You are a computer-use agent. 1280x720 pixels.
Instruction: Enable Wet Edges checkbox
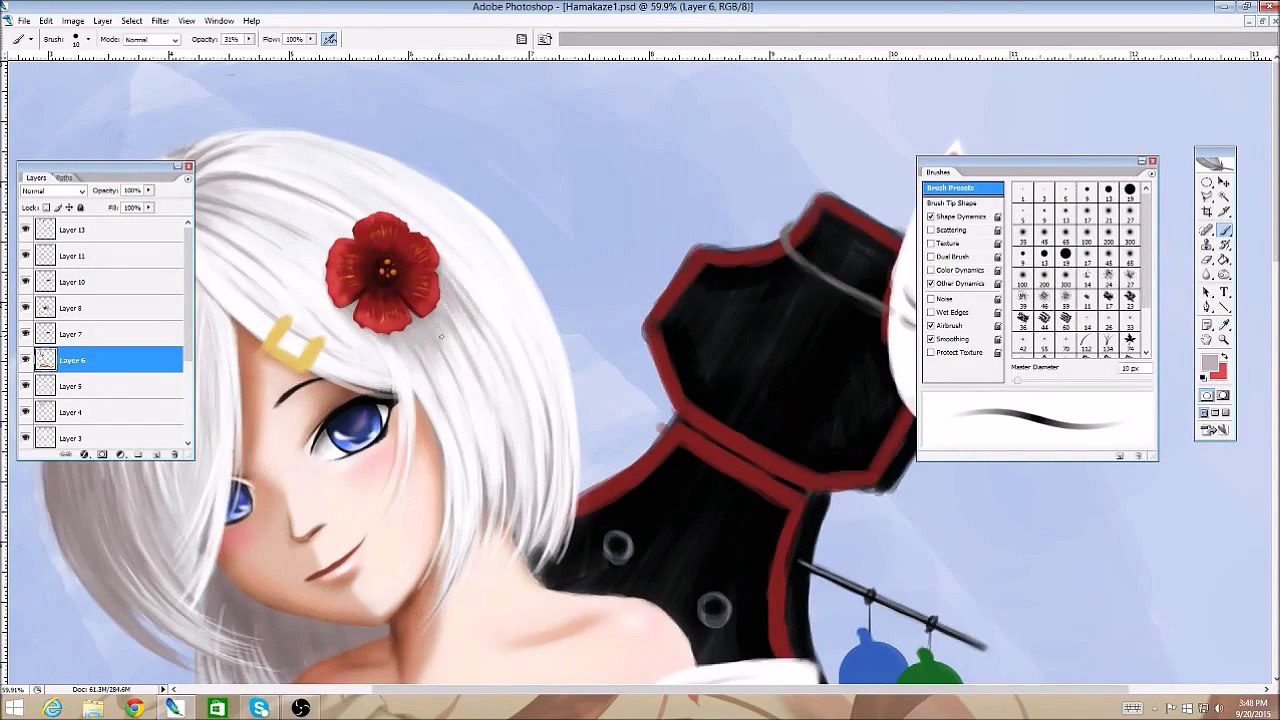931,312
